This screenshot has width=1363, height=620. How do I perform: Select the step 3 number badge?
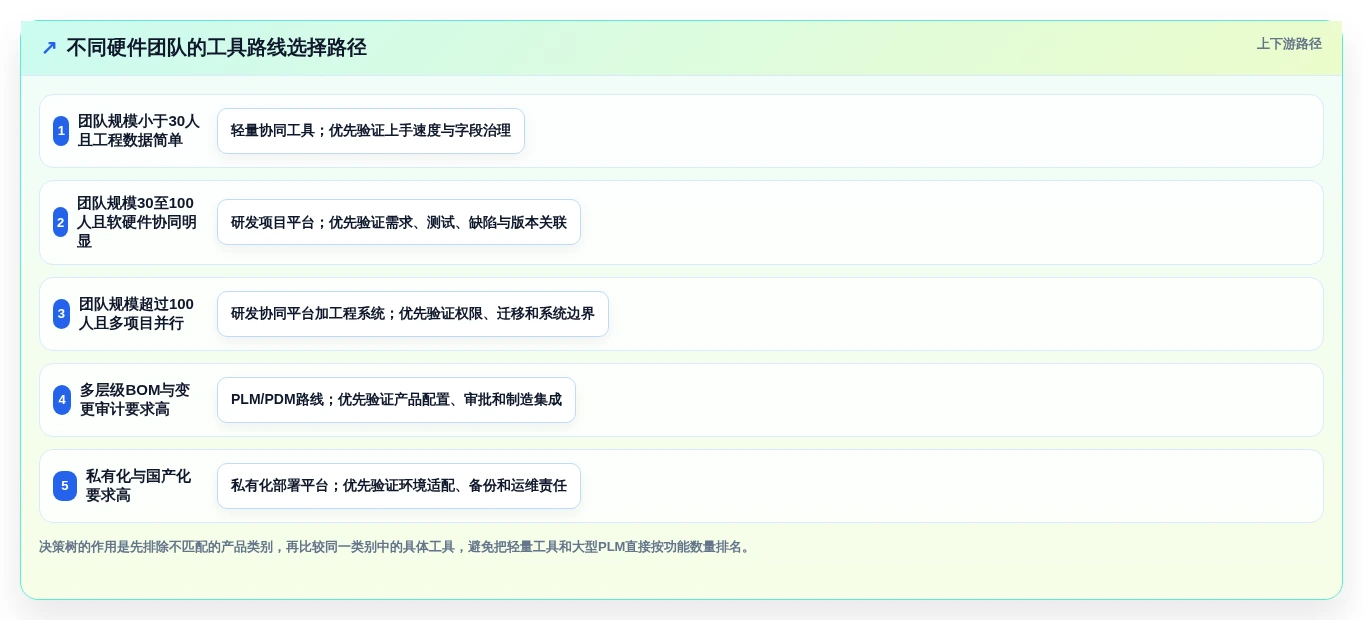[61, 314]
